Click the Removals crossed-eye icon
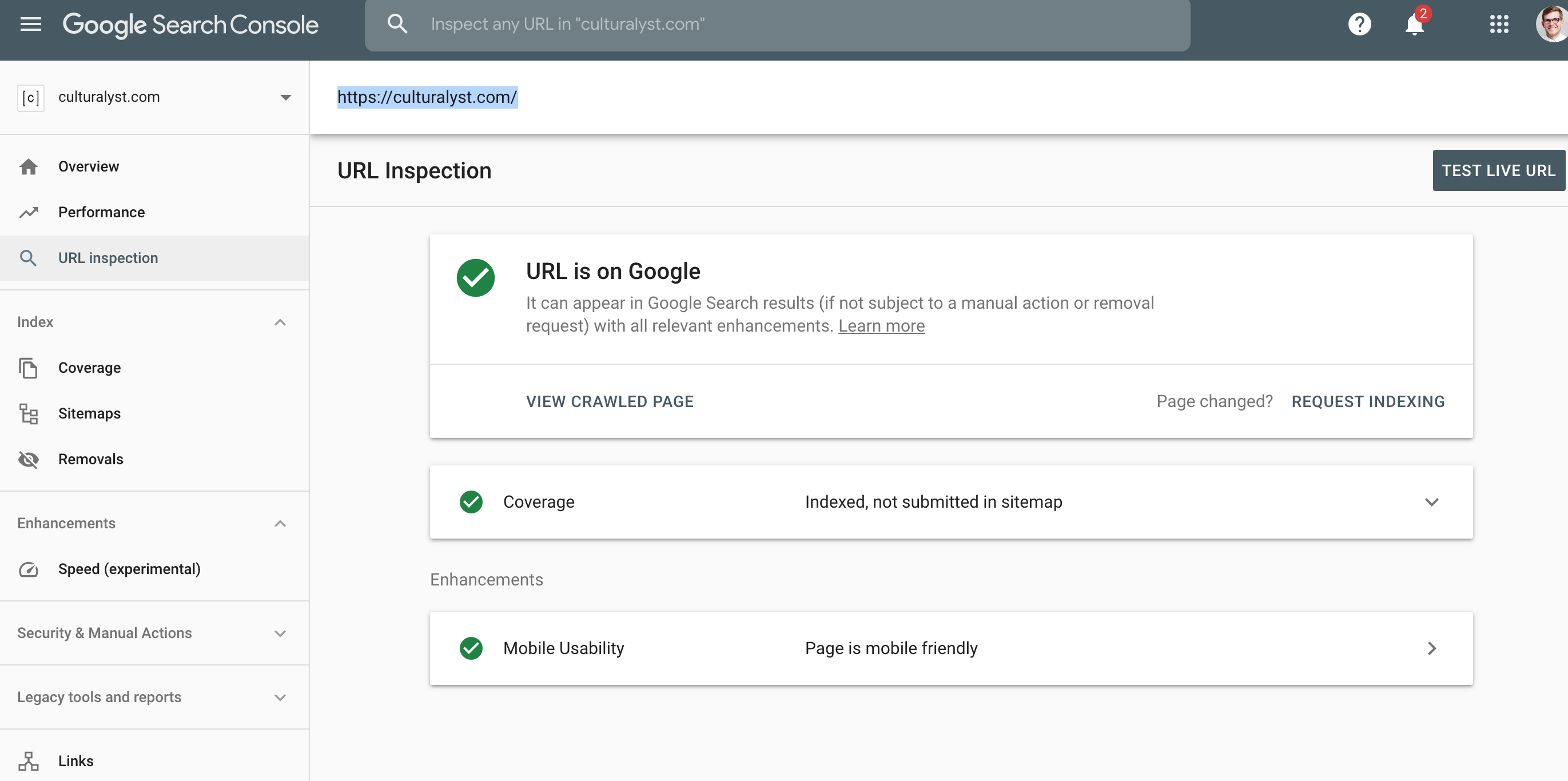 (x=29, y=459)
